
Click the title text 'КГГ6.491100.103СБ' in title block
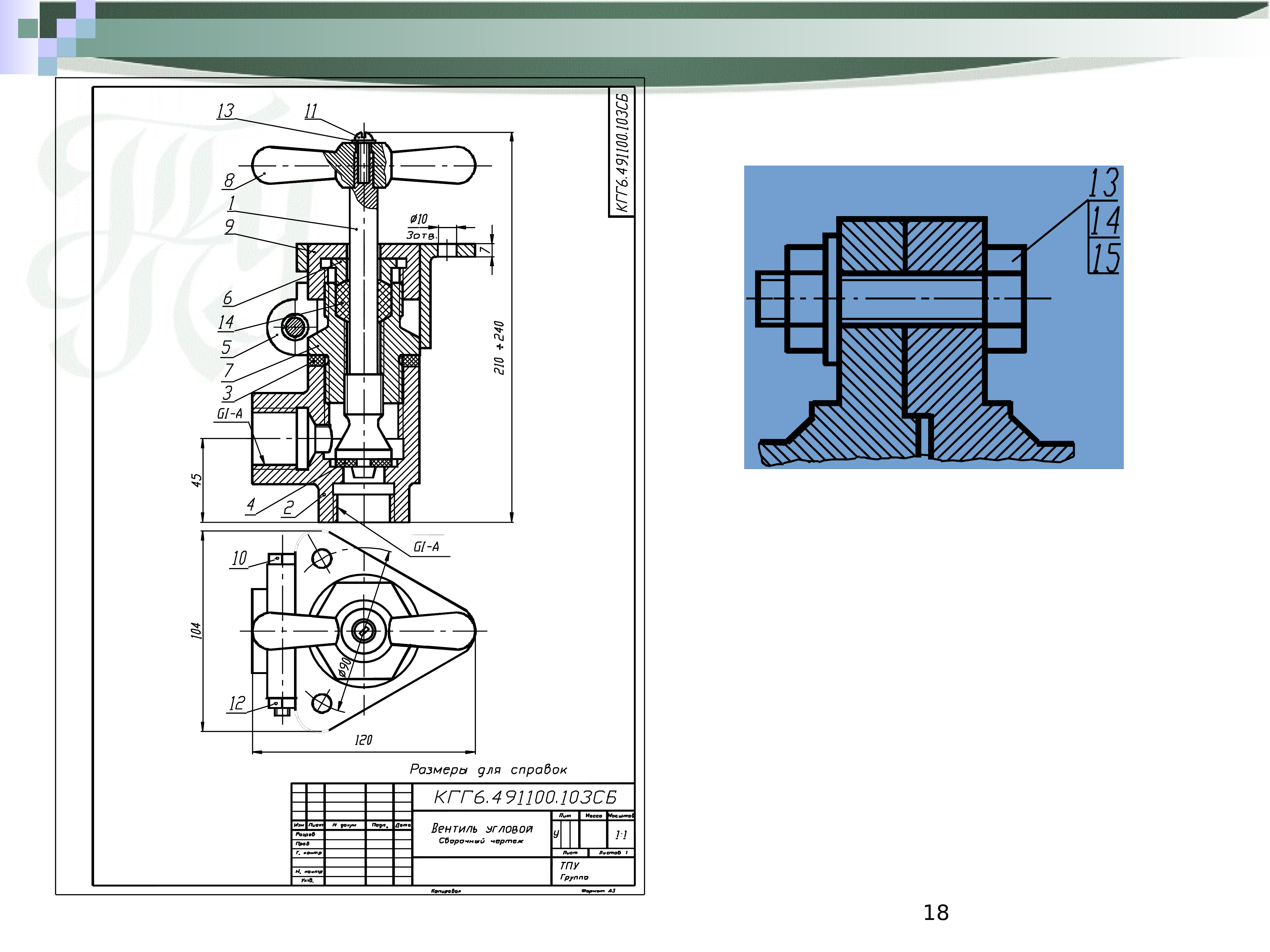(525, 797)
